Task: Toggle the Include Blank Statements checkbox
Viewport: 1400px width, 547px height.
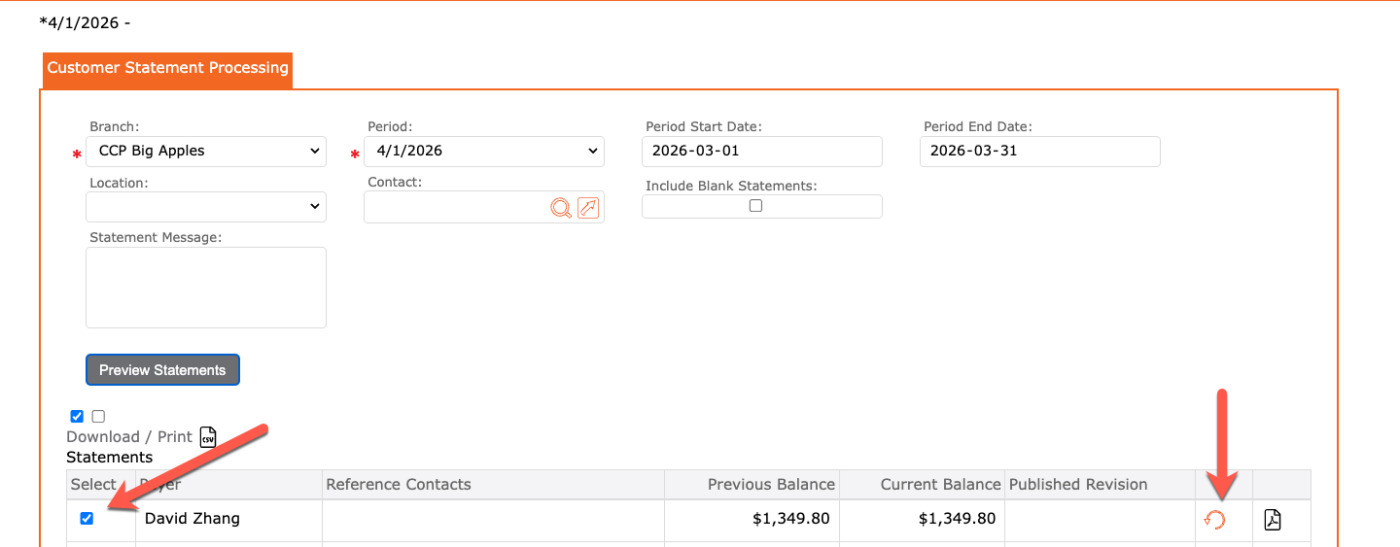Action: click(756, 206)
